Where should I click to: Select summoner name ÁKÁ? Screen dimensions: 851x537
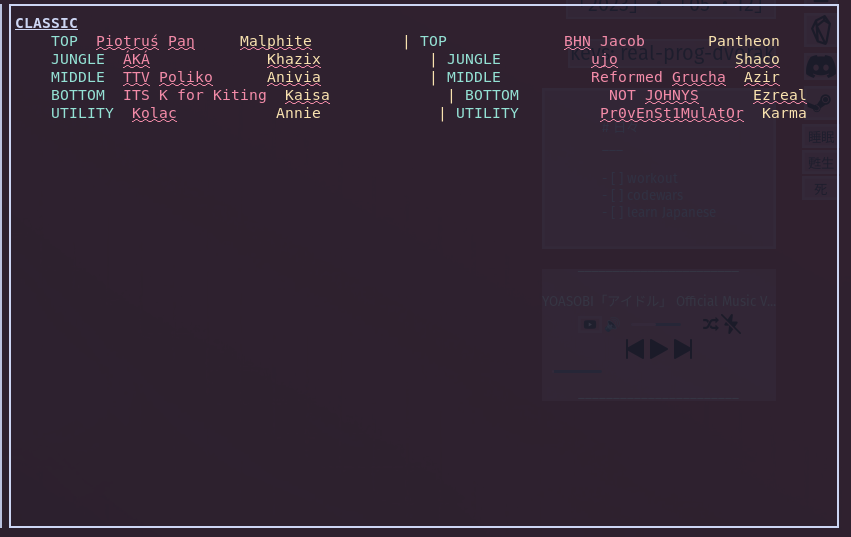click(136, 60)
